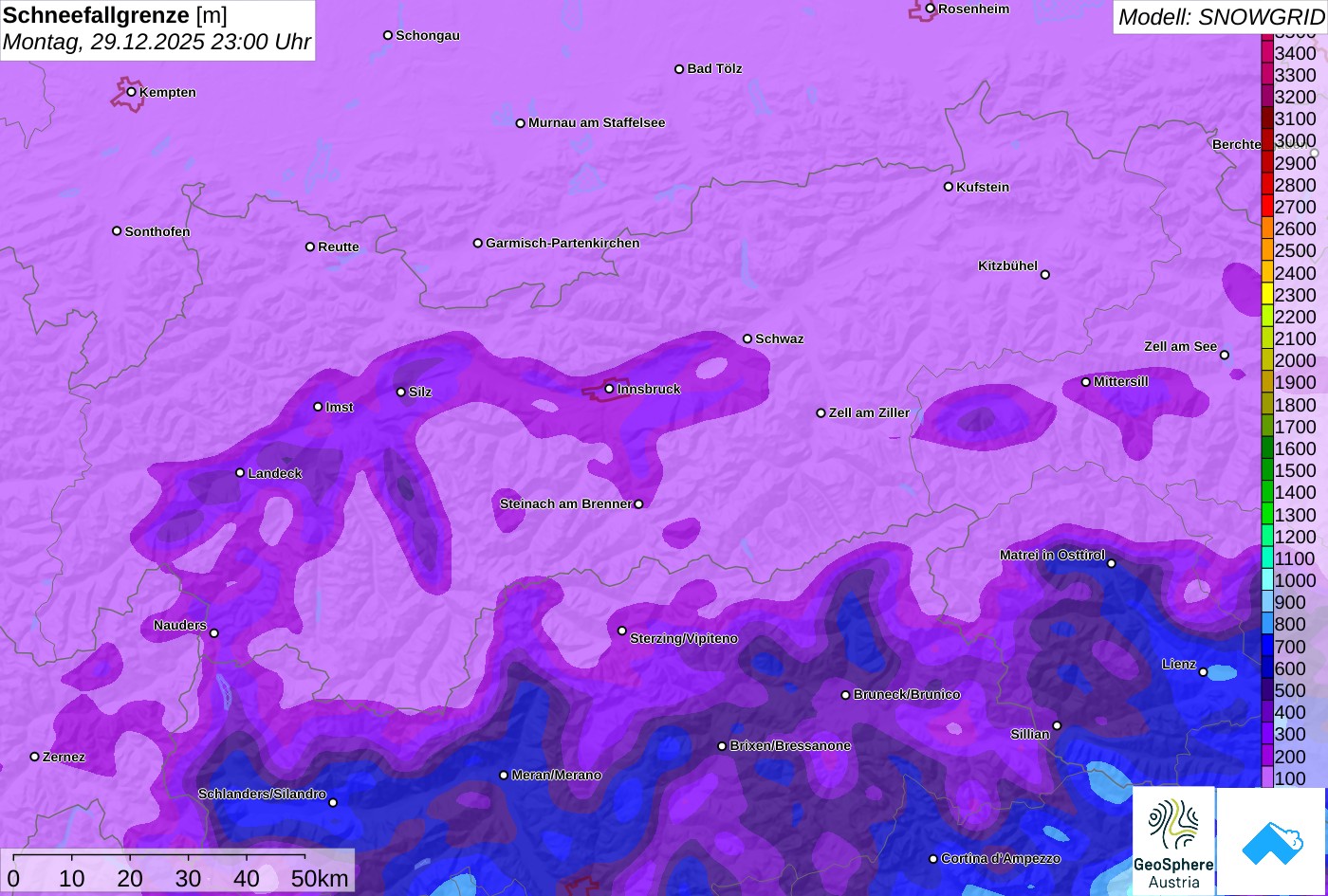
Task: Click the red 2700 legend color swatch
Action: (x=1267, y=207)
